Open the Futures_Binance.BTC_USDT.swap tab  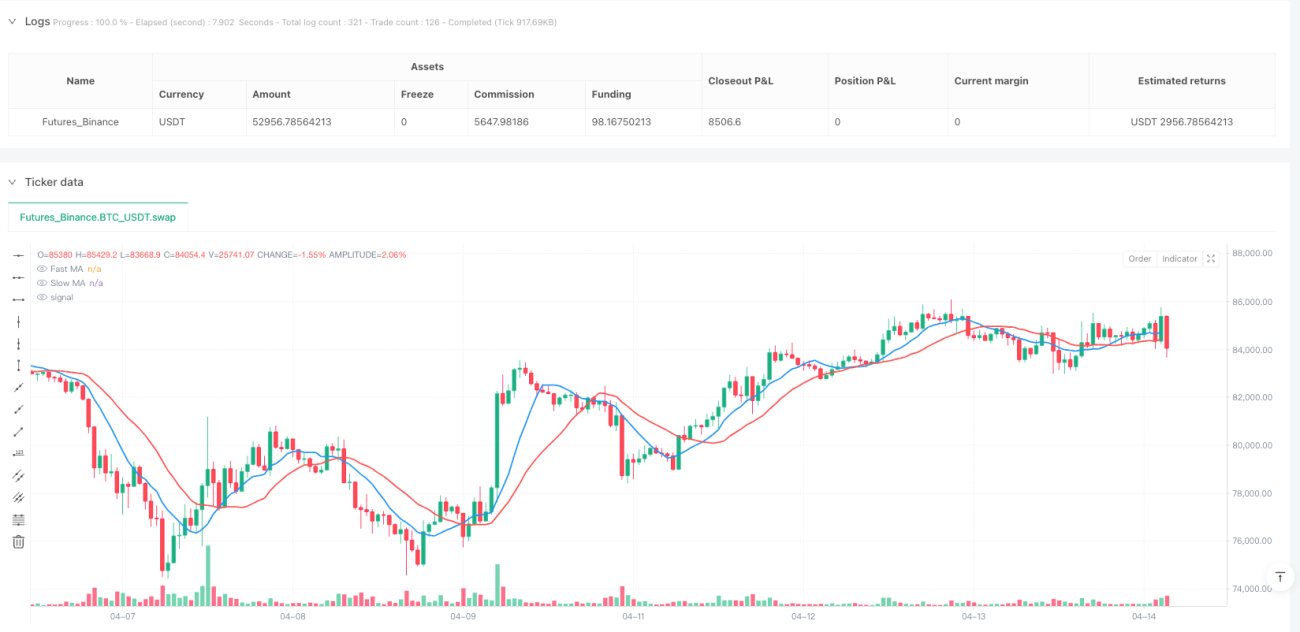98,217
